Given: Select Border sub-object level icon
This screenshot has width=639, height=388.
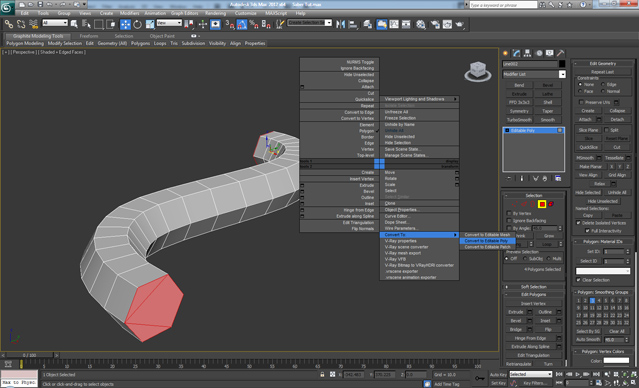Looking at the screenshot, I should [533, 204].
